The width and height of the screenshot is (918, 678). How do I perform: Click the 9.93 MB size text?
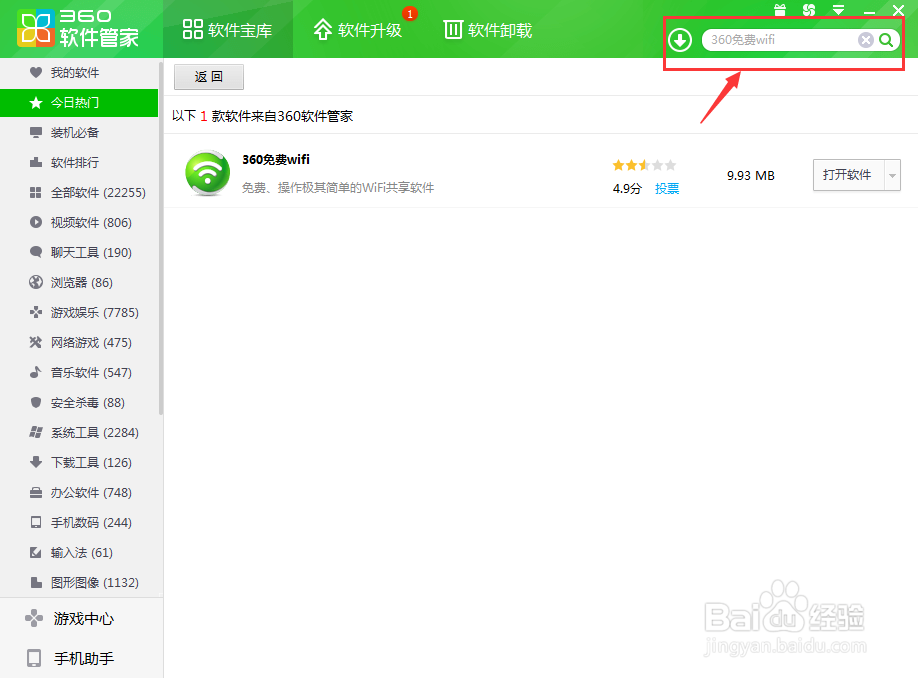[751, 176]
